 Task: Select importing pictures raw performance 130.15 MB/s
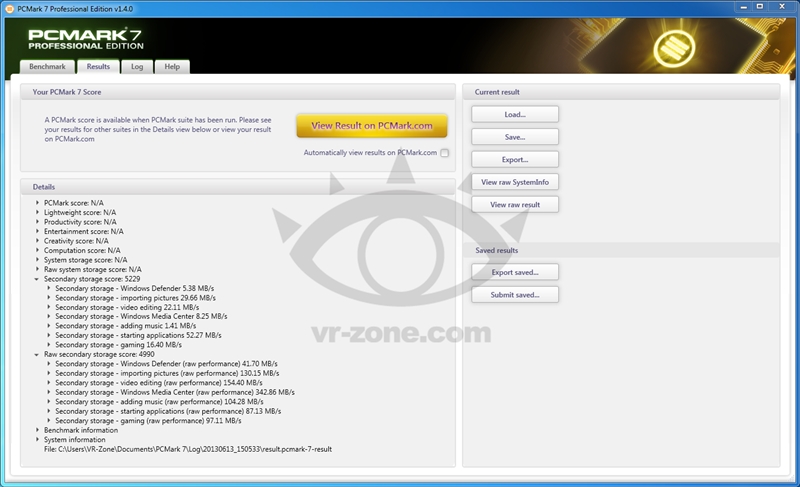coord(167,373)
